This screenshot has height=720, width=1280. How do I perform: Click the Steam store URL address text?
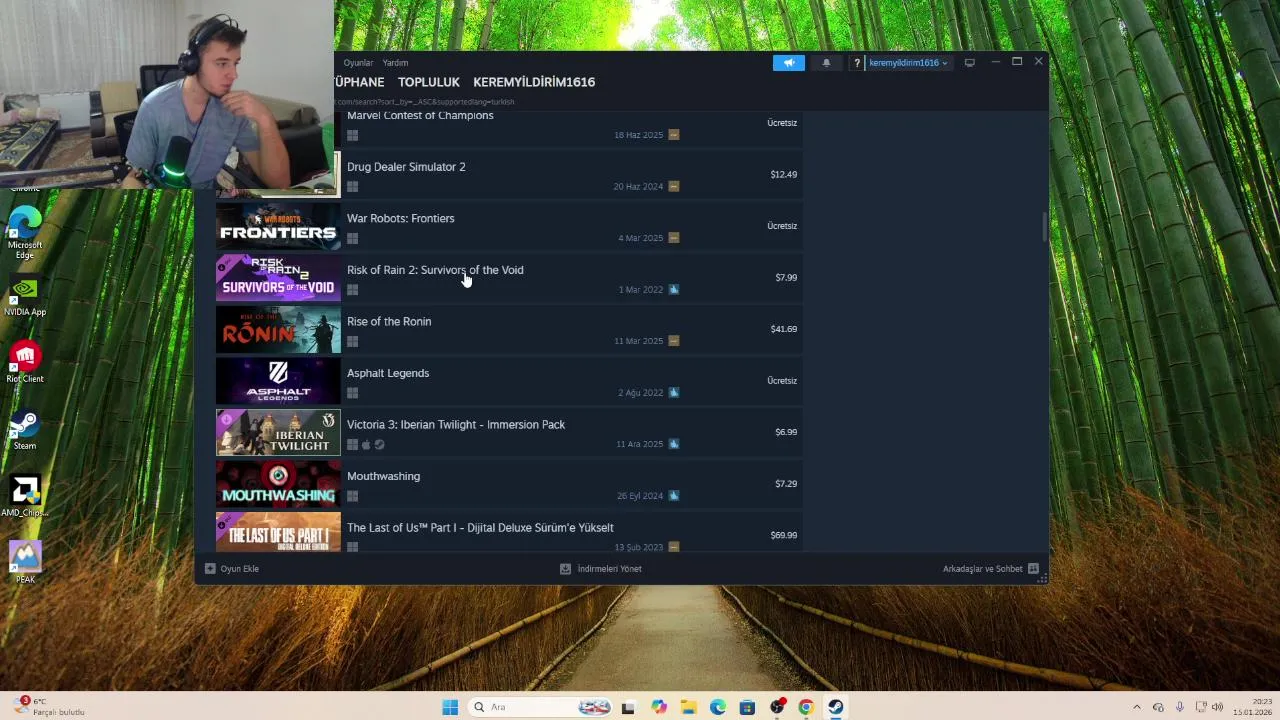tap(425, 102)
